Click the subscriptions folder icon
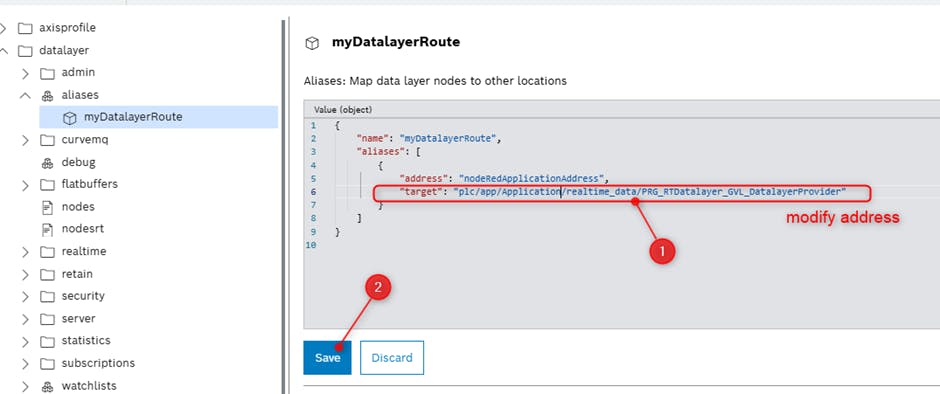Viewport: 940px width, 394px height. pyautogui.click(x=47, y=364)
